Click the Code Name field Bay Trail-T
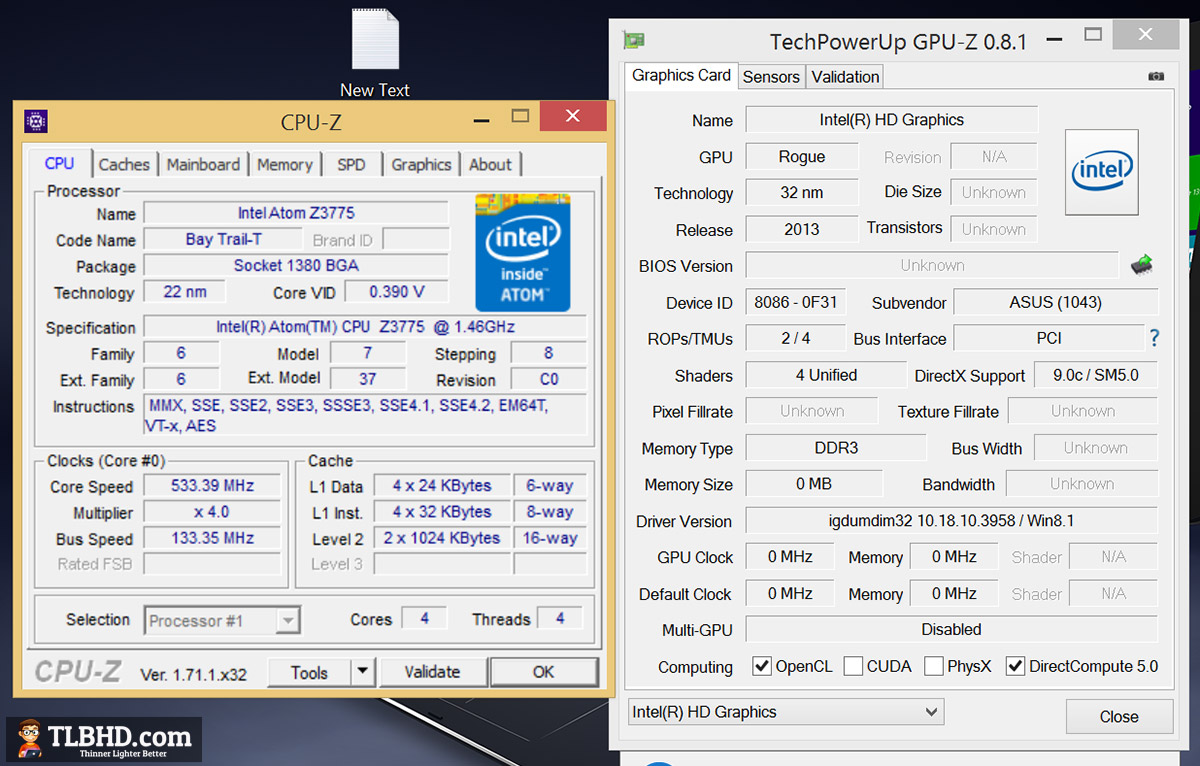This screenshot has width=1200, height=766. 223,240
